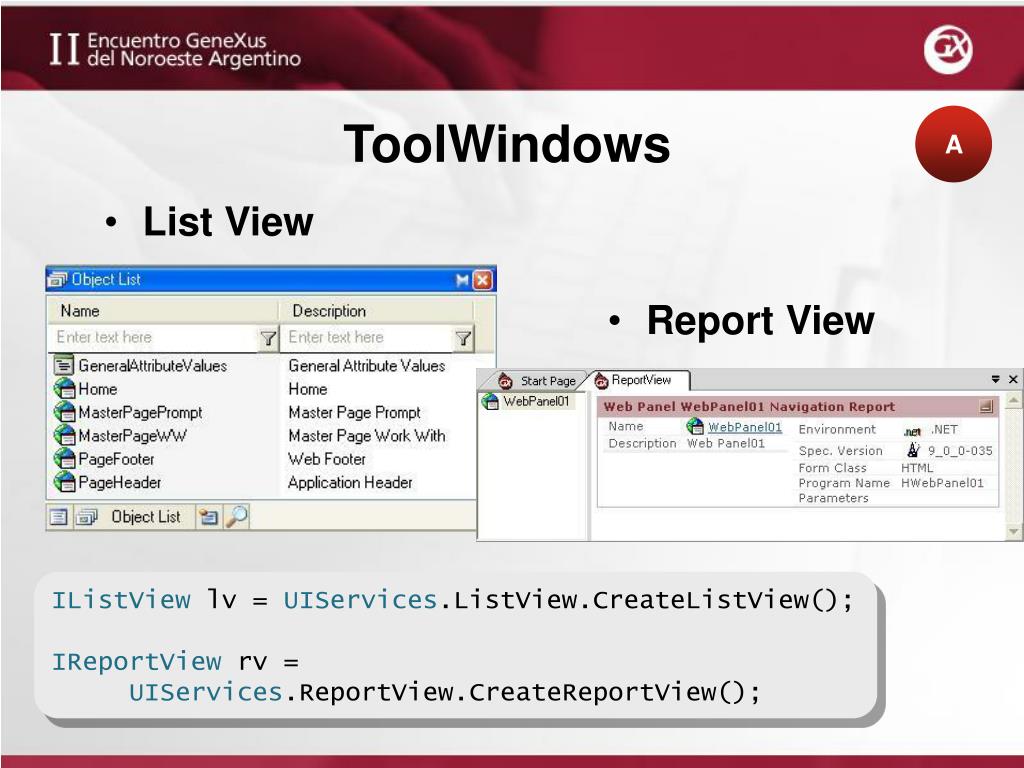The width and height of the screenshot is (1024, 768).
Task: Open the WebPanel01 hyperlink in report
Action: pos(745,427)
